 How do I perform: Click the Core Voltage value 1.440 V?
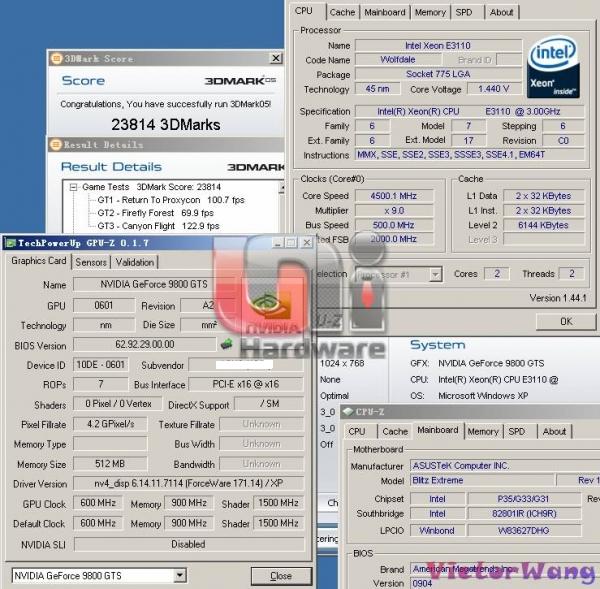click(494, 89)
